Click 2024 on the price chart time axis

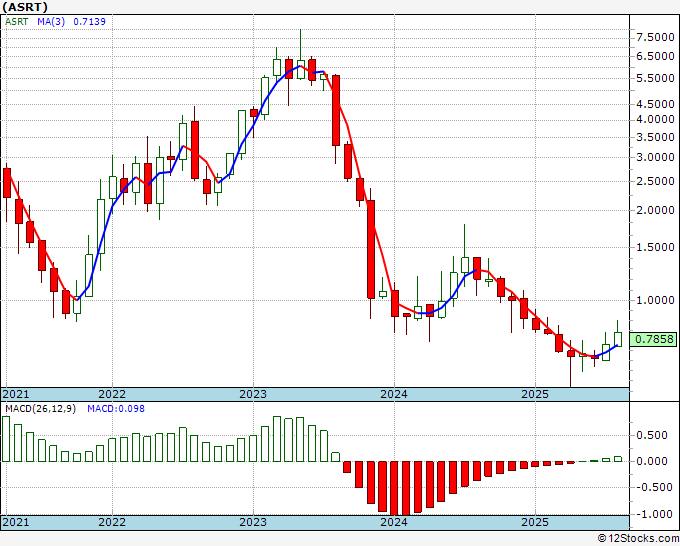394,394
